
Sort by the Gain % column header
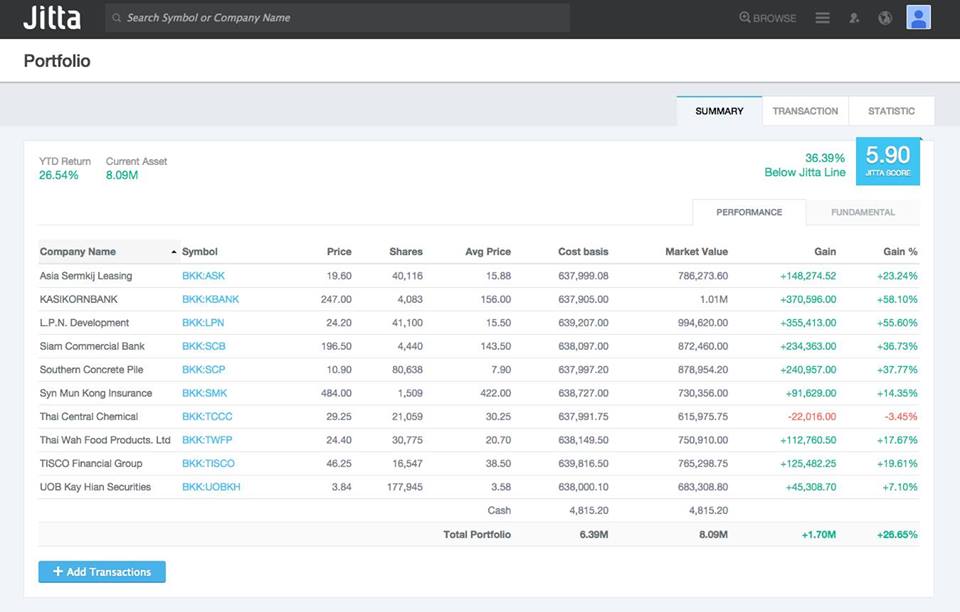(x=900, y=252)
